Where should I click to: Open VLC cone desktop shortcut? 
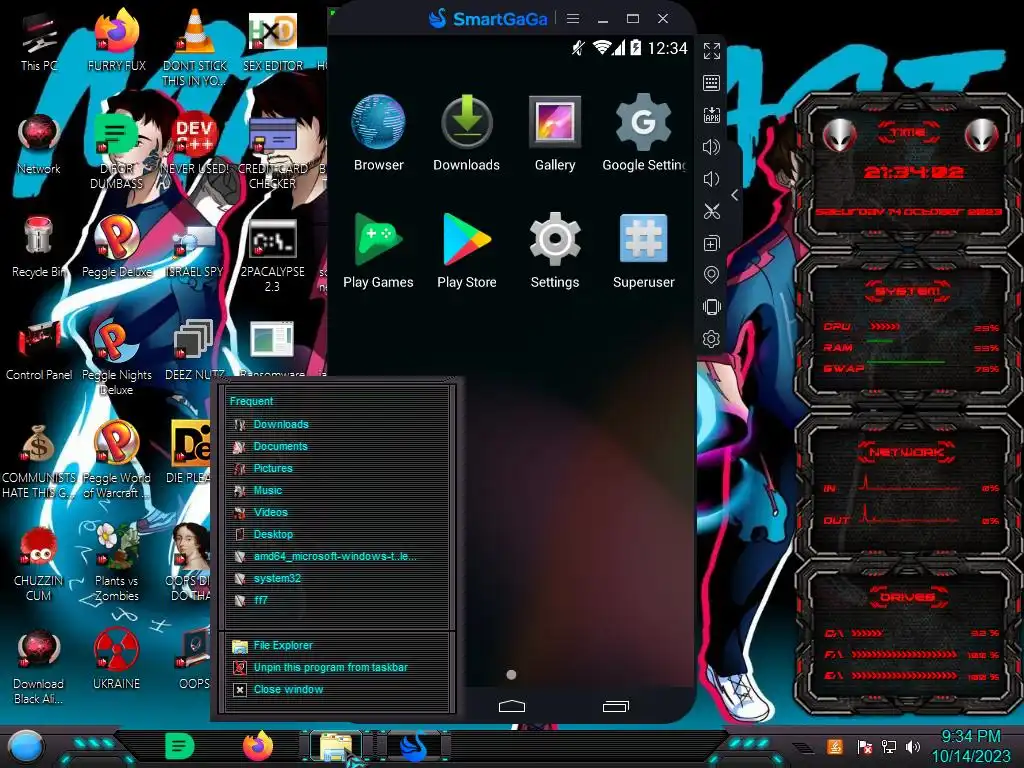(x=195, y=47)
